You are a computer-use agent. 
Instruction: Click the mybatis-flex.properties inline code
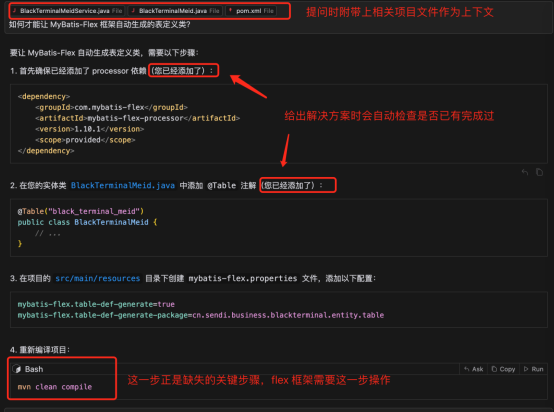(x=243, y=278)
